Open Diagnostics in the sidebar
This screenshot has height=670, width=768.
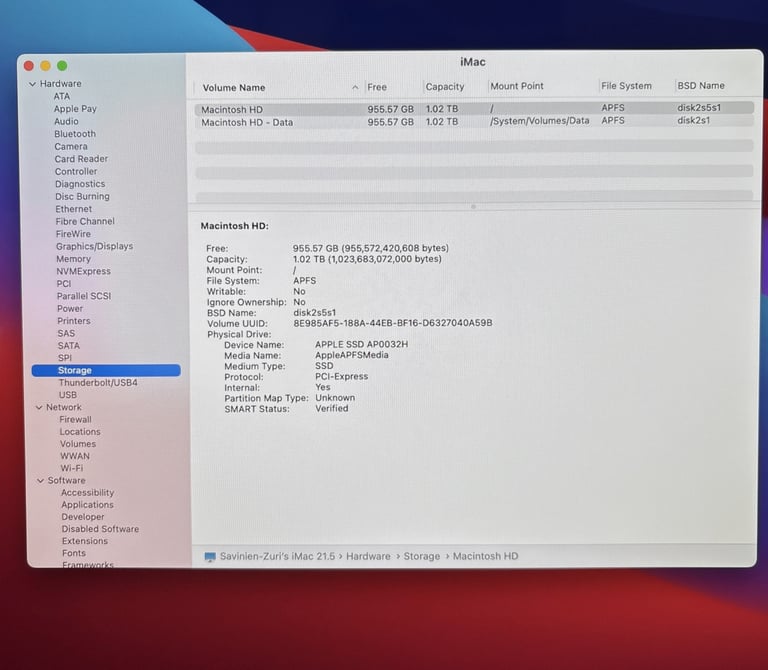click(80, 184)
